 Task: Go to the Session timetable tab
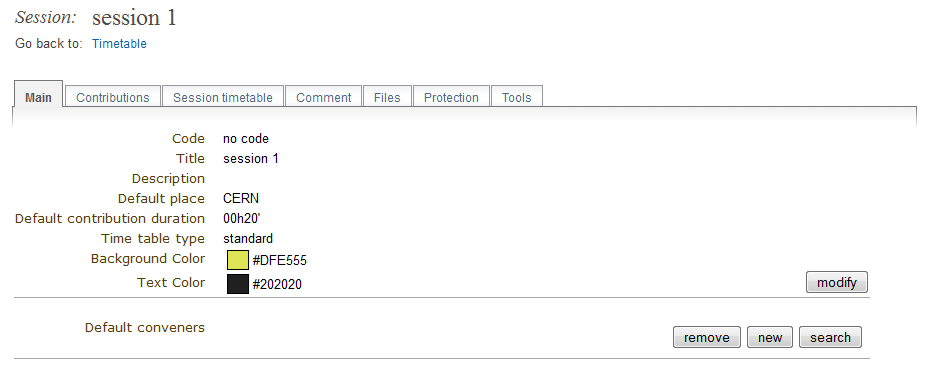coord(222,97)
